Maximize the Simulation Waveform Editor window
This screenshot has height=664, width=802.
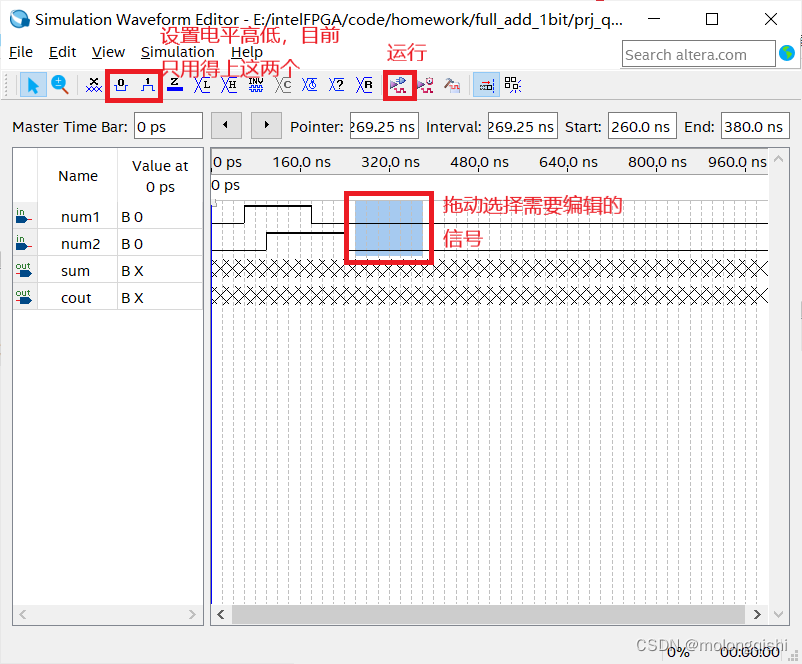(711, 19)
